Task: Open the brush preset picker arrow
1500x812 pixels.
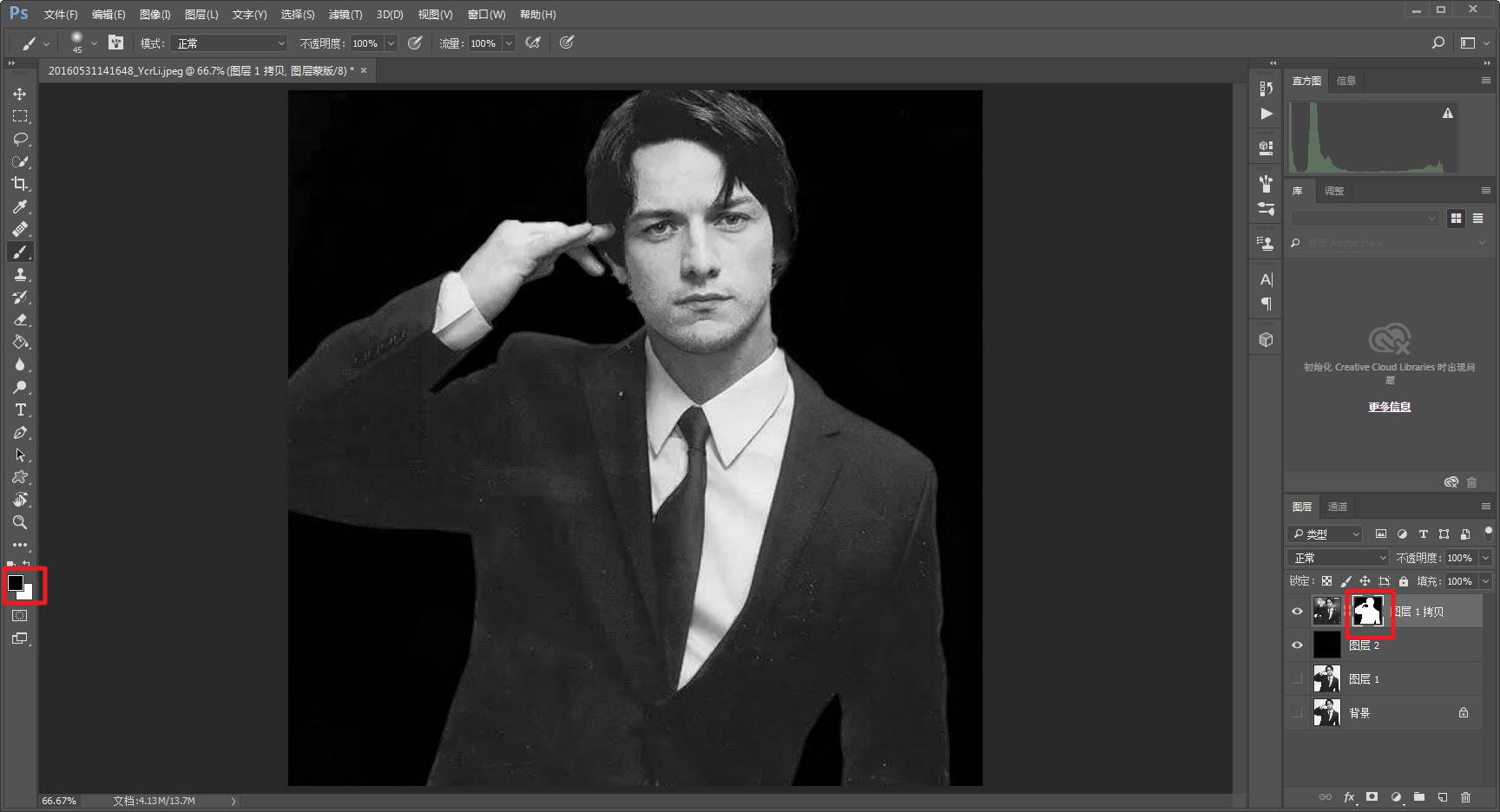Action: click(94, 43)
